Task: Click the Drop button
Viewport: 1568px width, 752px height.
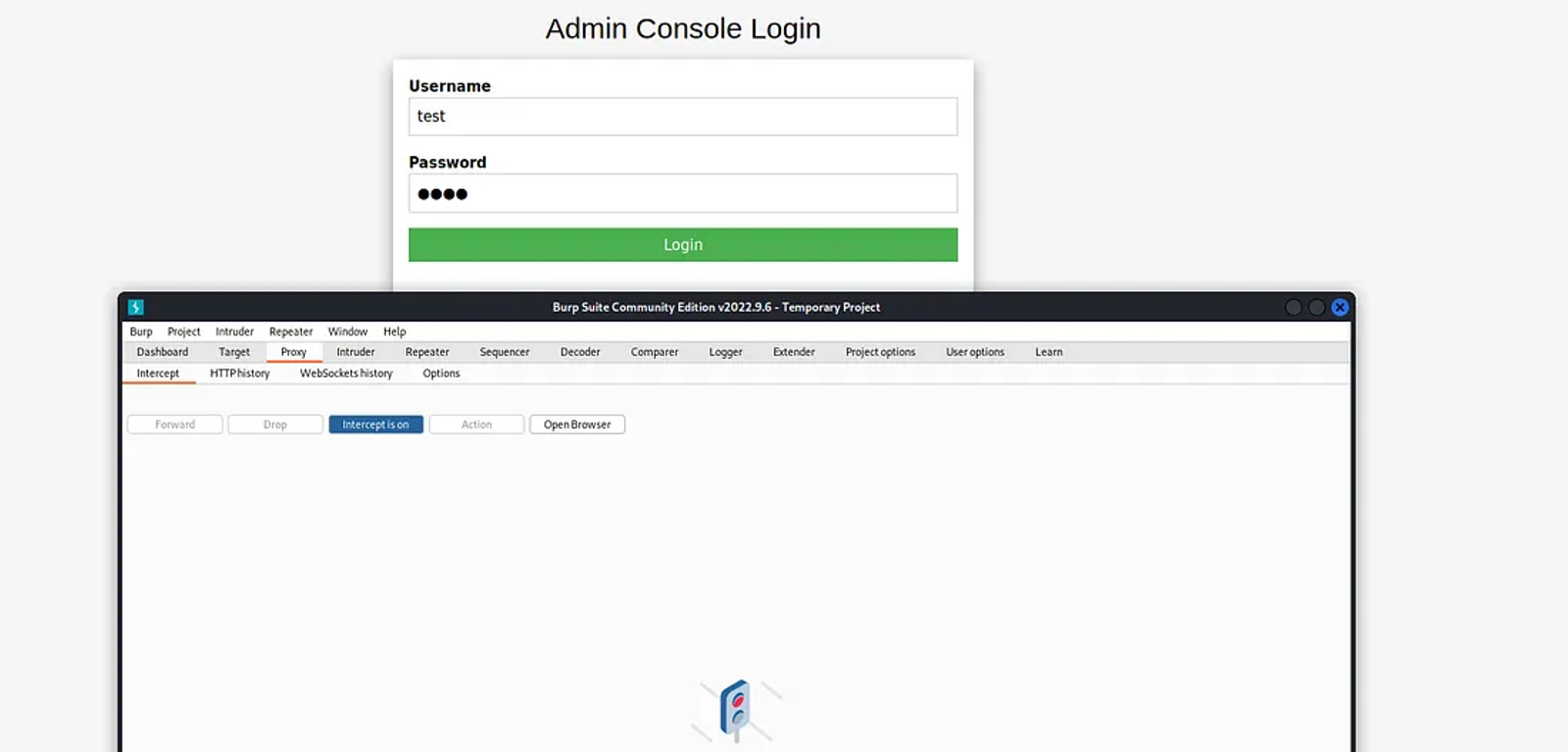Action: click(x=275, y=425)
